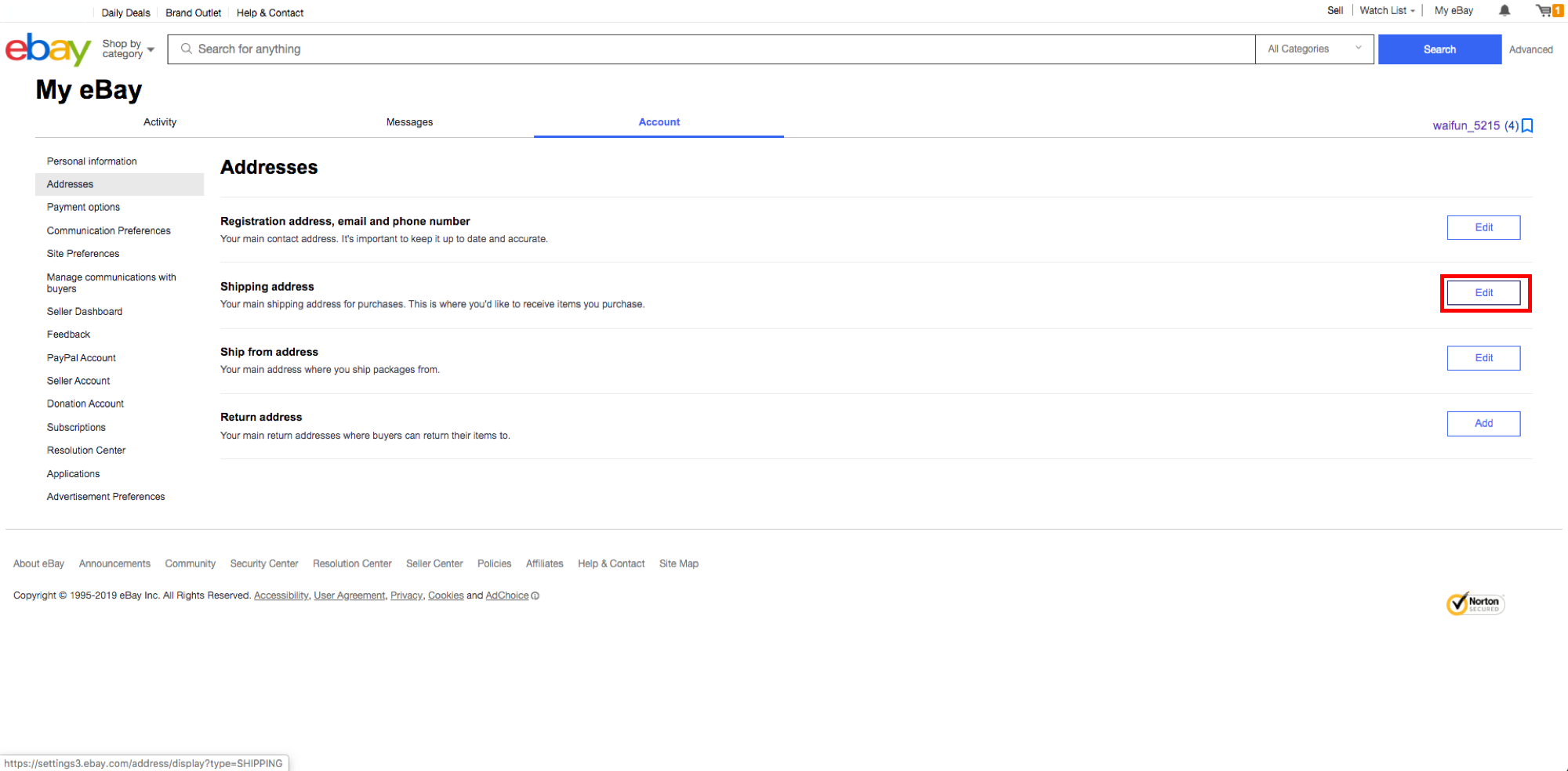Open Brand Outlet link

(x=193, y=13)
